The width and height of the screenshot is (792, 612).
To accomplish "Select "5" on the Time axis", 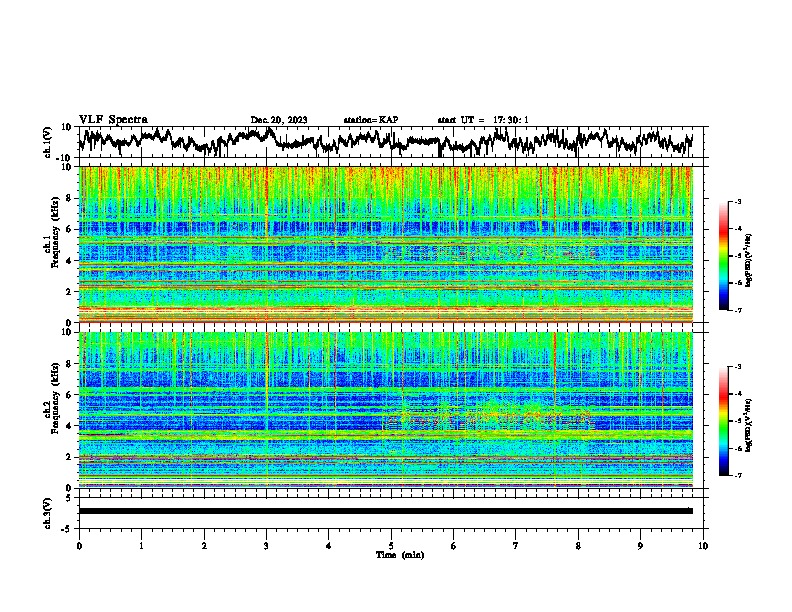I will 391,546.
